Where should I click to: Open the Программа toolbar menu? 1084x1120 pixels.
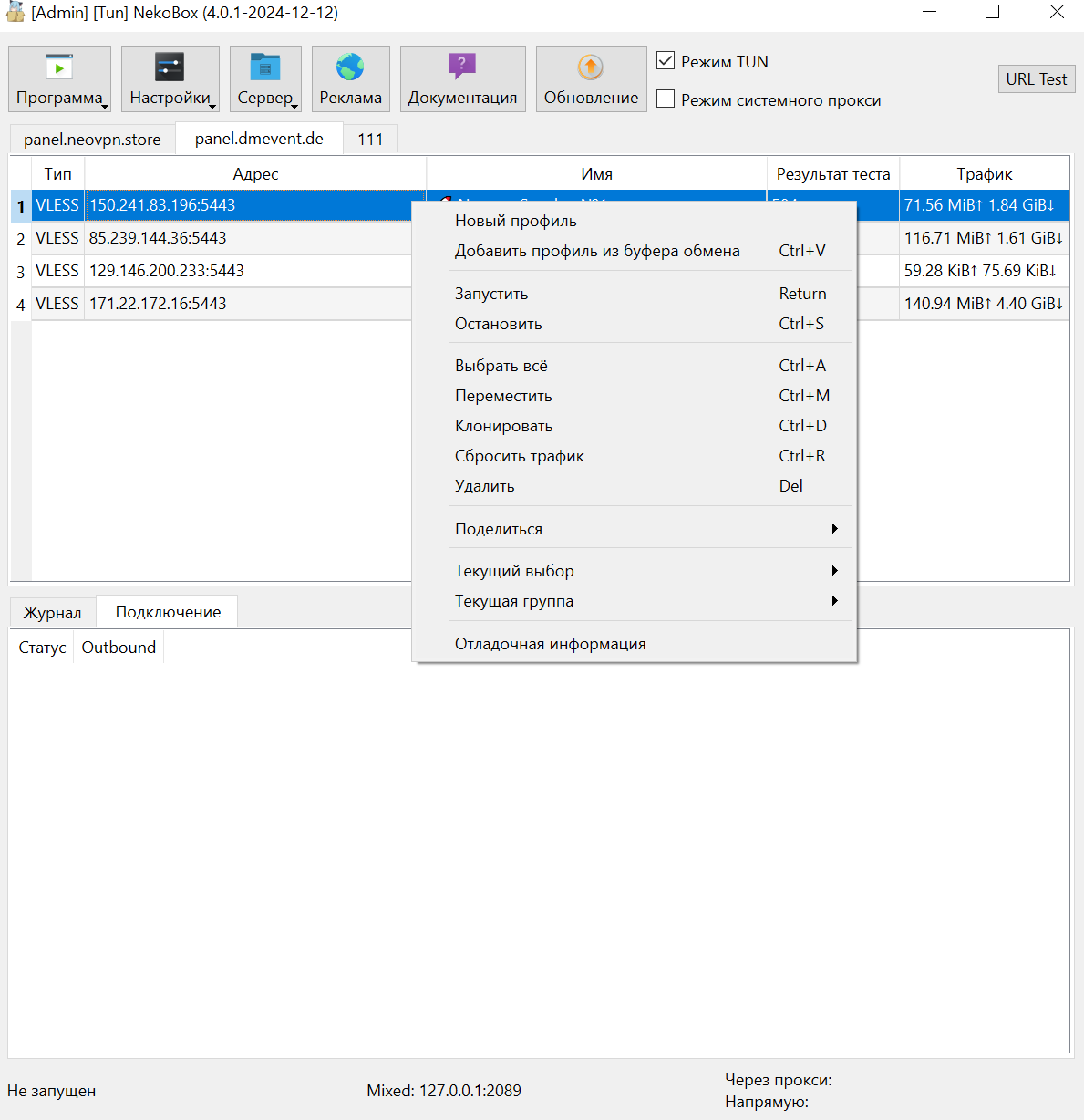pyautogui.click(x=60, y=79)
